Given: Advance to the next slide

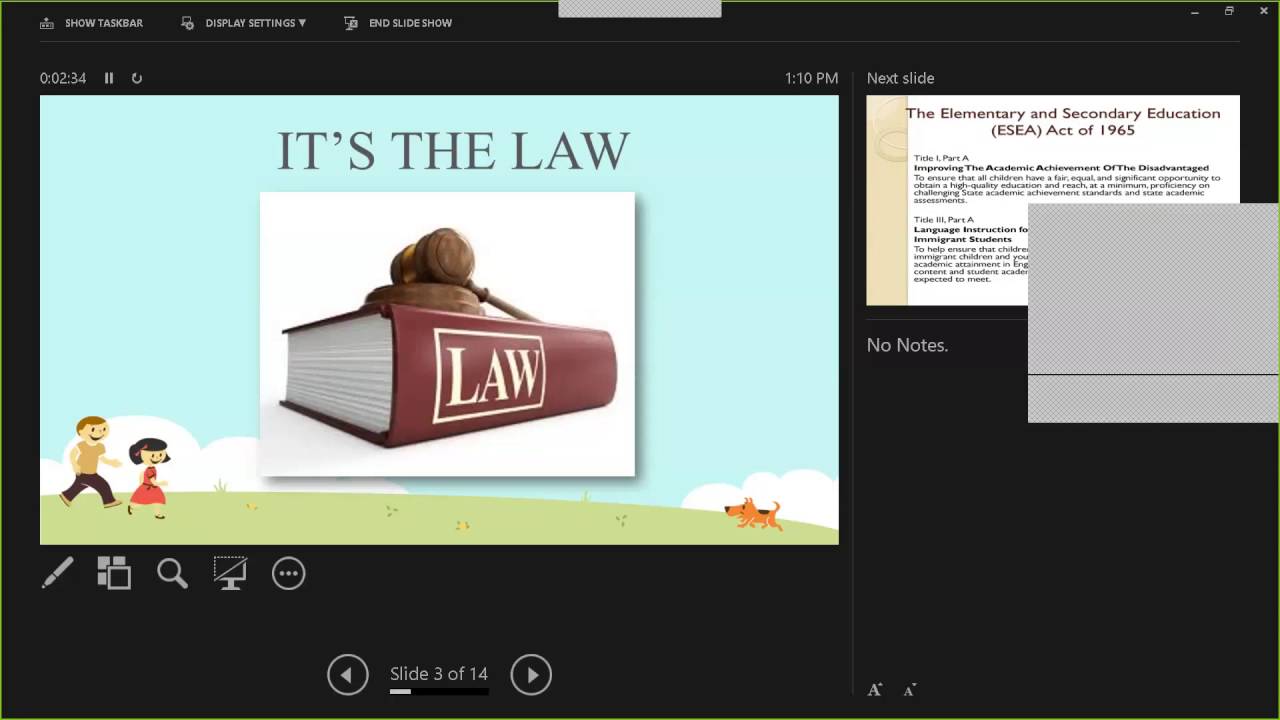Looking at the screenshot, I should click(531, 675).
